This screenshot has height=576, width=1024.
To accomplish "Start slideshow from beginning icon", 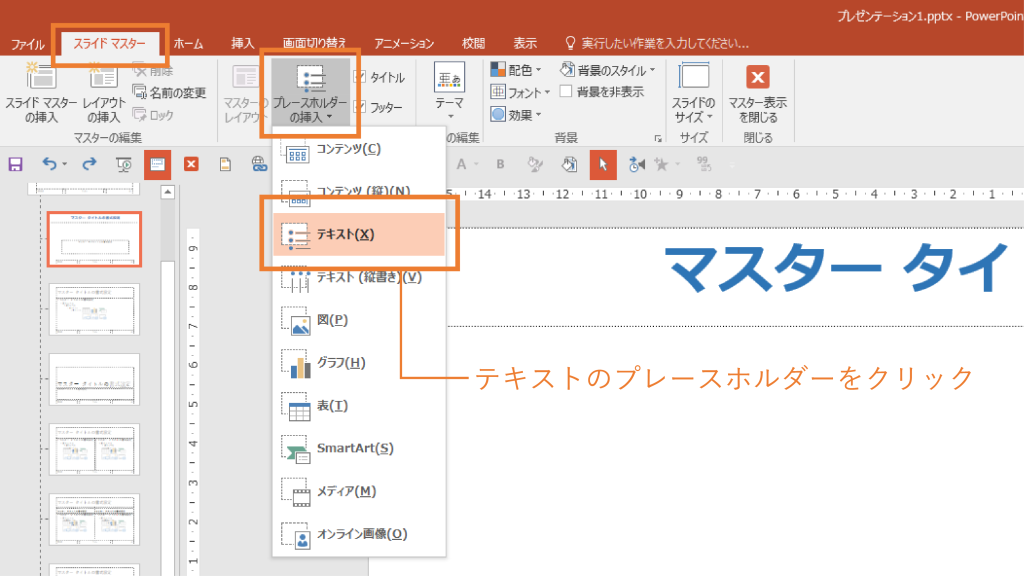I will point(123,164).
